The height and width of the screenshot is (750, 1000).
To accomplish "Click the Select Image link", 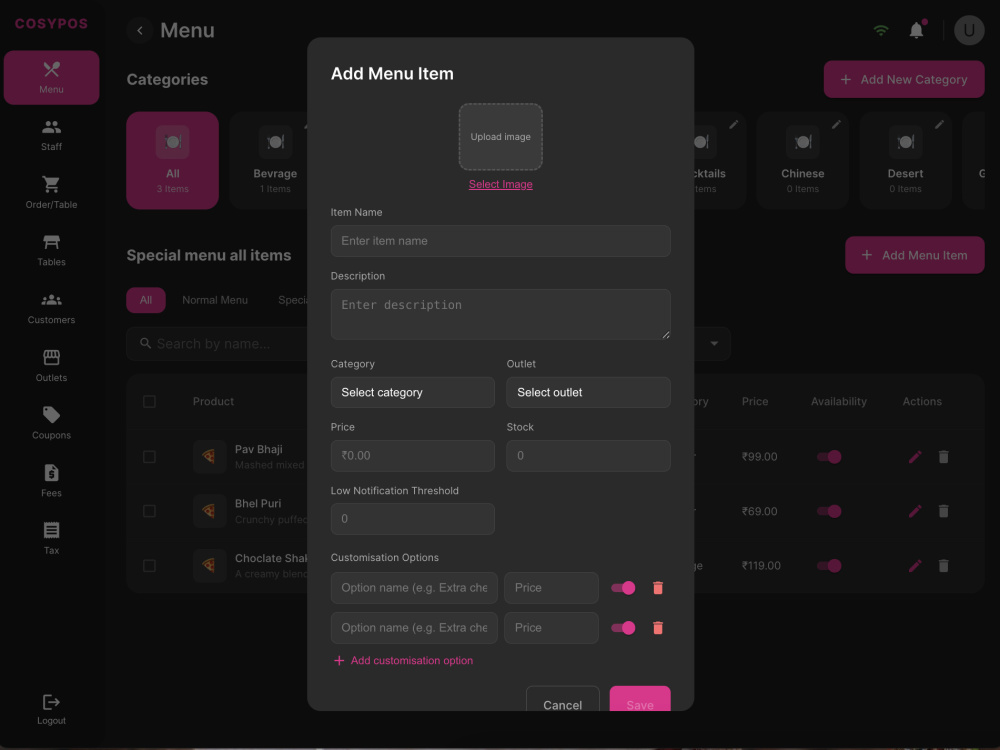I will (501, 184).
